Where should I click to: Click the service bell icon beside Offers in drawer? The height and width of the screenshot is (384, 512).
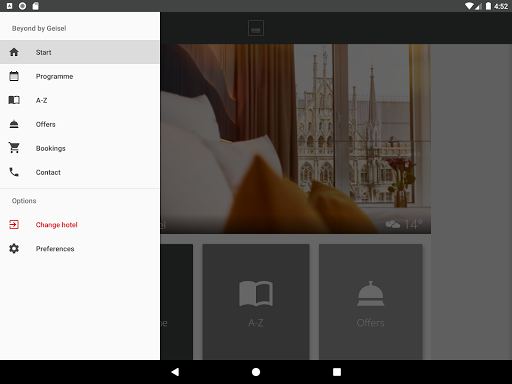point(14,124)
